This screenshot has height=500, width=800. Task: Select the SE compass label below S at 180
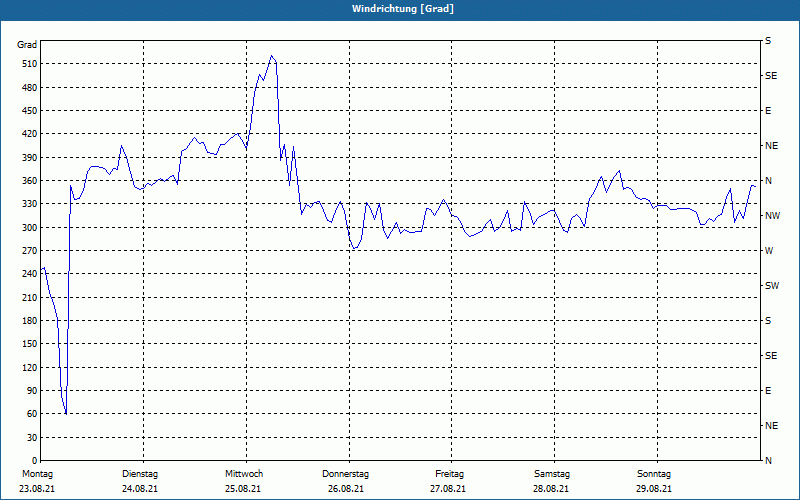tap(771, 356)
